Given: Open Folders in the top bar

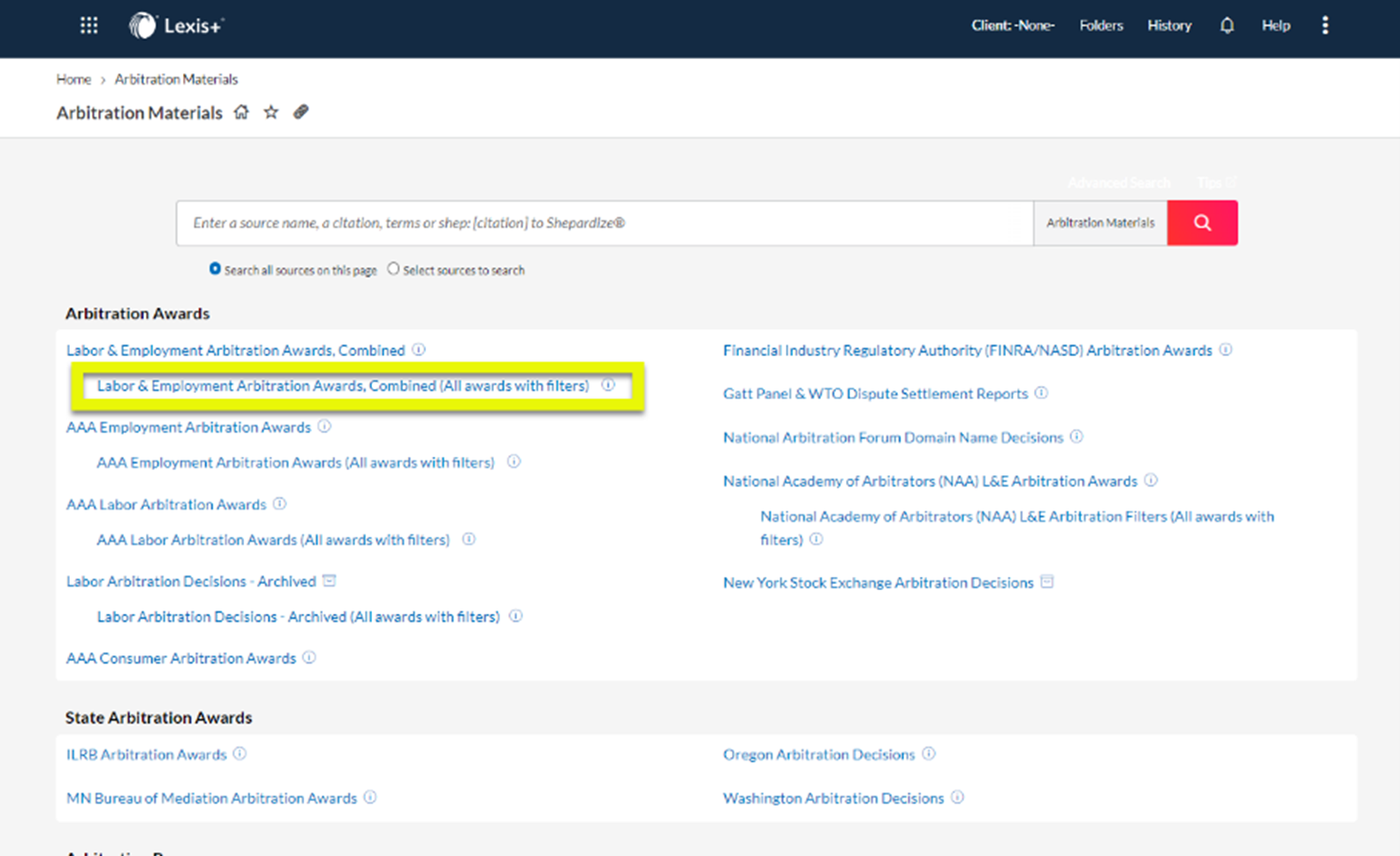Looking at the screenshot, I should (1101, 26).
